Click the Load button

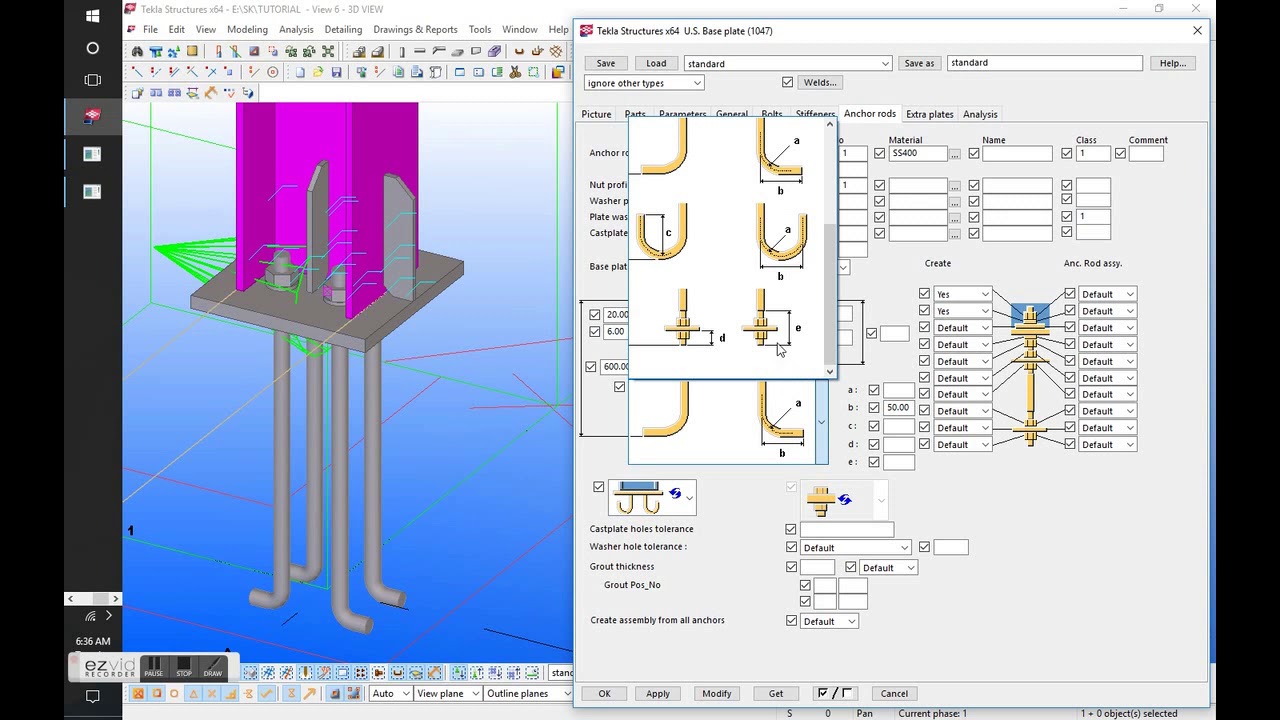tap(656, 63)
